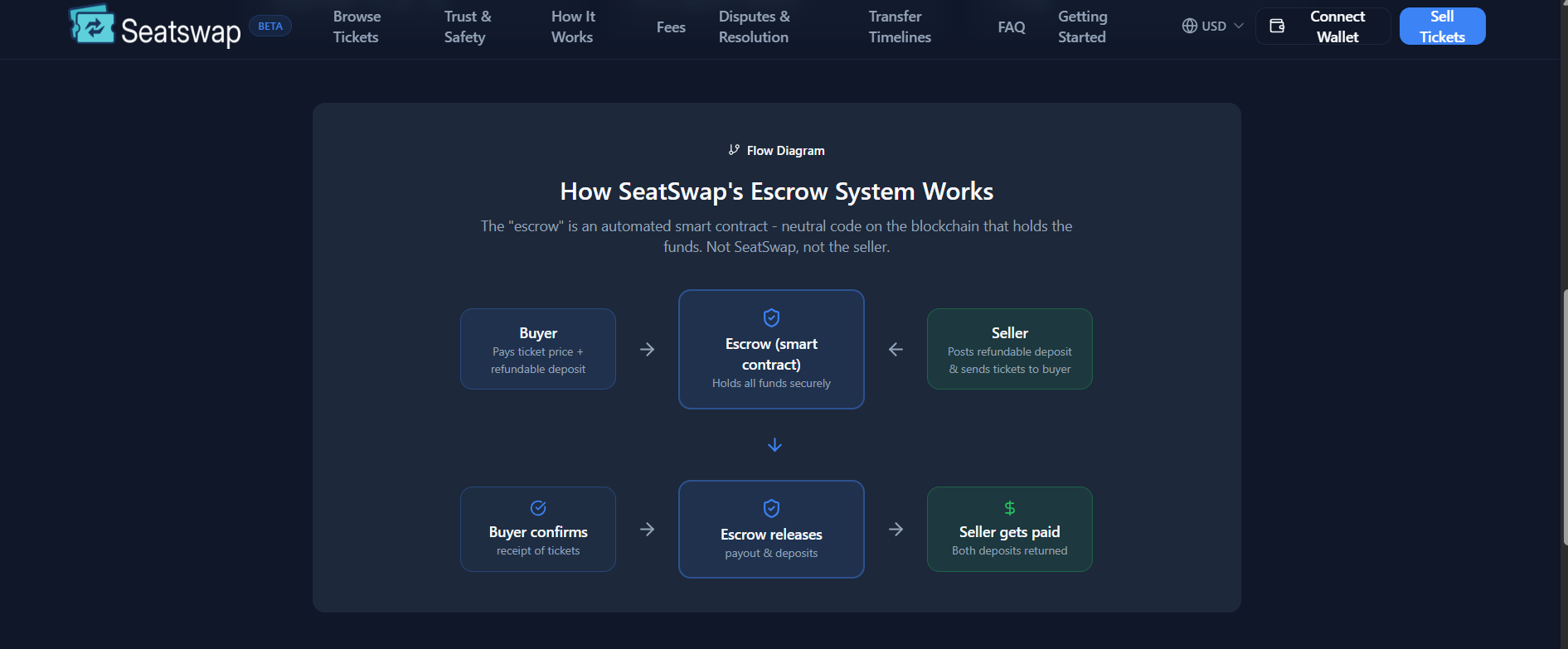Click the Flow Diagram branch icon
The height and width of the screenshot is (649, 1568).
(734, 150)
